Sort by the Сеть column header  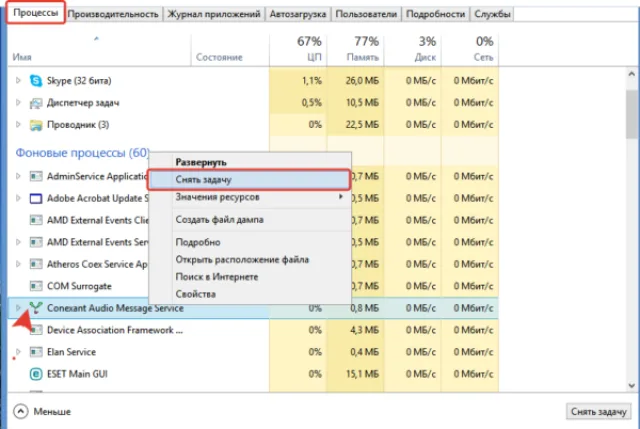[470, 50]
